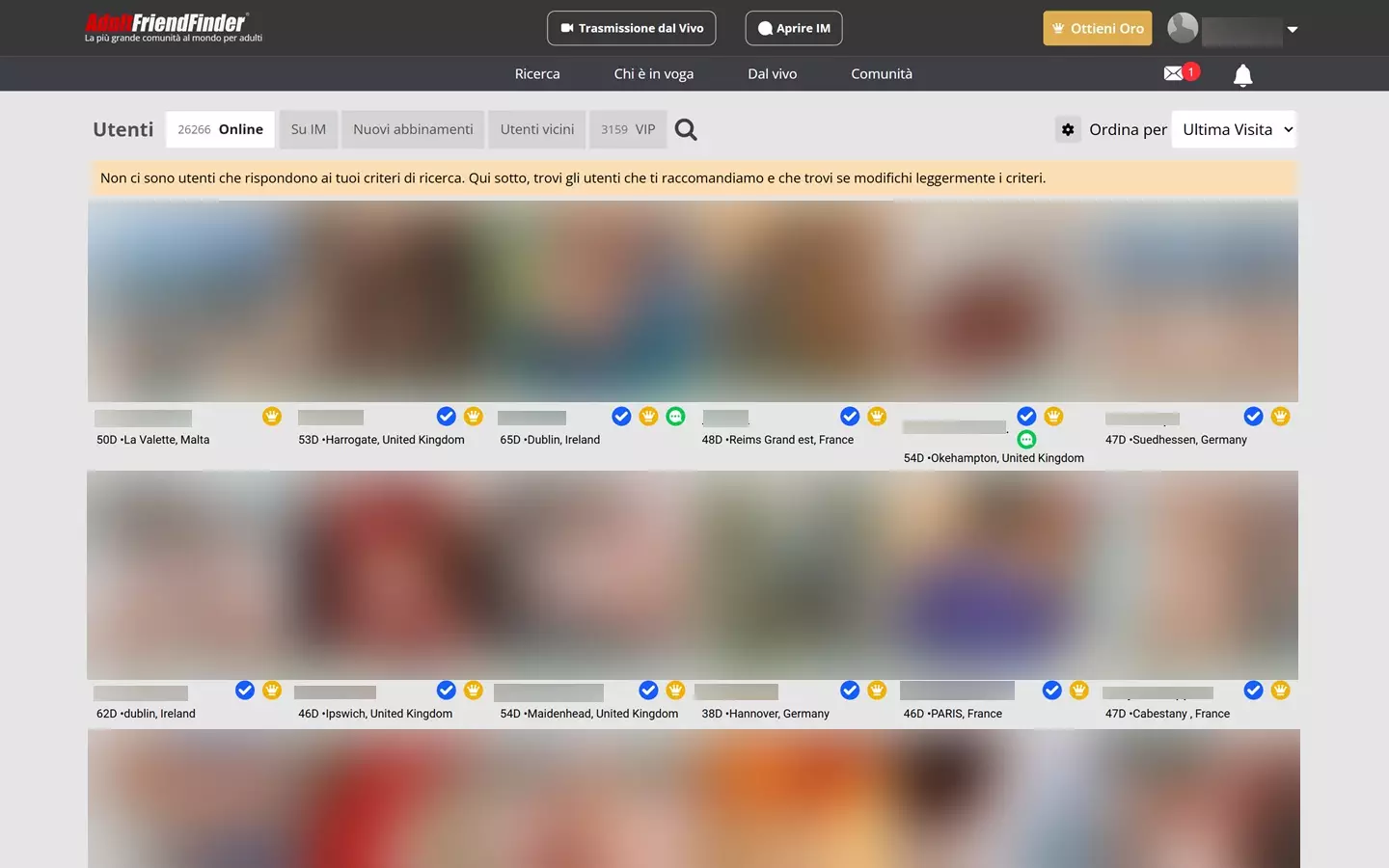Open the Comunità menu

tap(882, 73)
